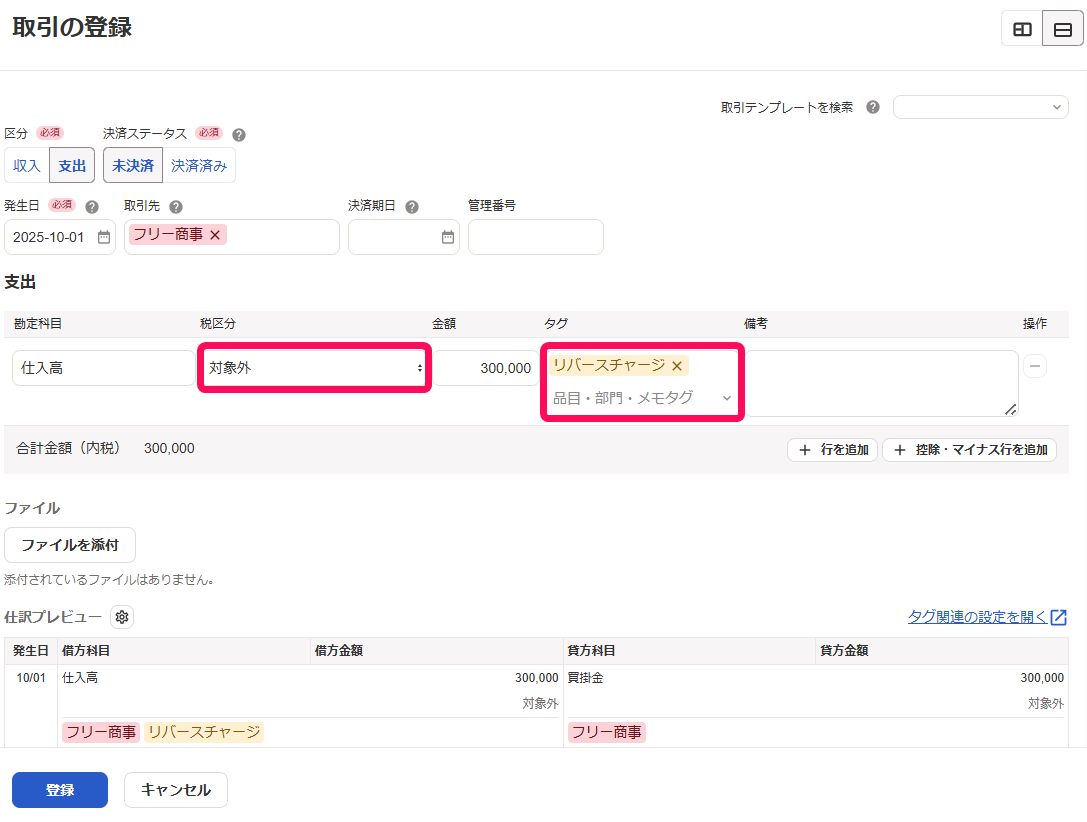This screenshot has width=1087, height=822.
Task: Click 控除・マイナス行を追加 button
Action: coord(970,450)
